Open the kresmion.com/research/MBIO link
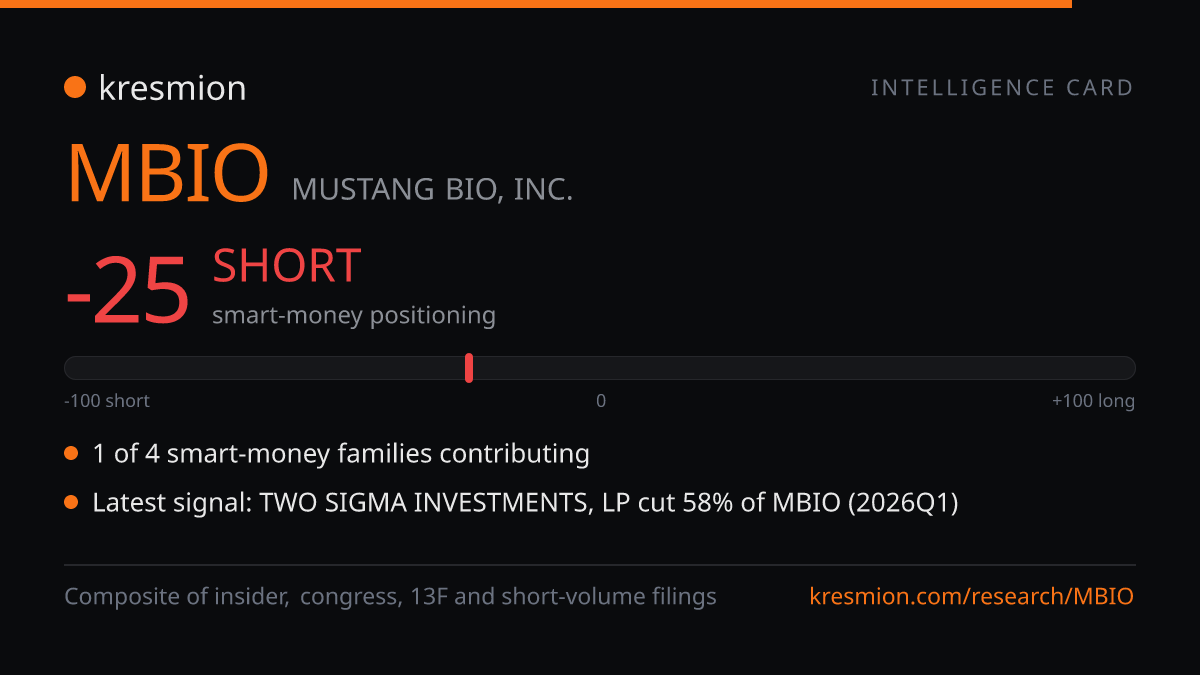The width and height of the screenshot is (1200, 675). tap(972, 597)
